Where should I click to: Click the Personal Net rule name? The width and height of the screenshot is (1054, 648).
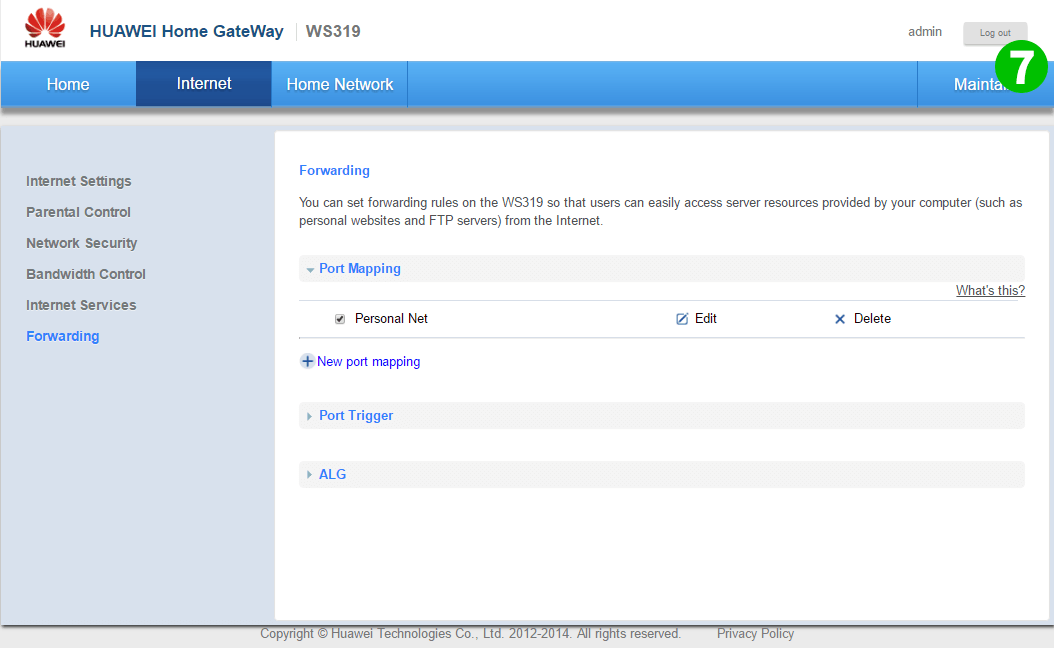(391, 319)
